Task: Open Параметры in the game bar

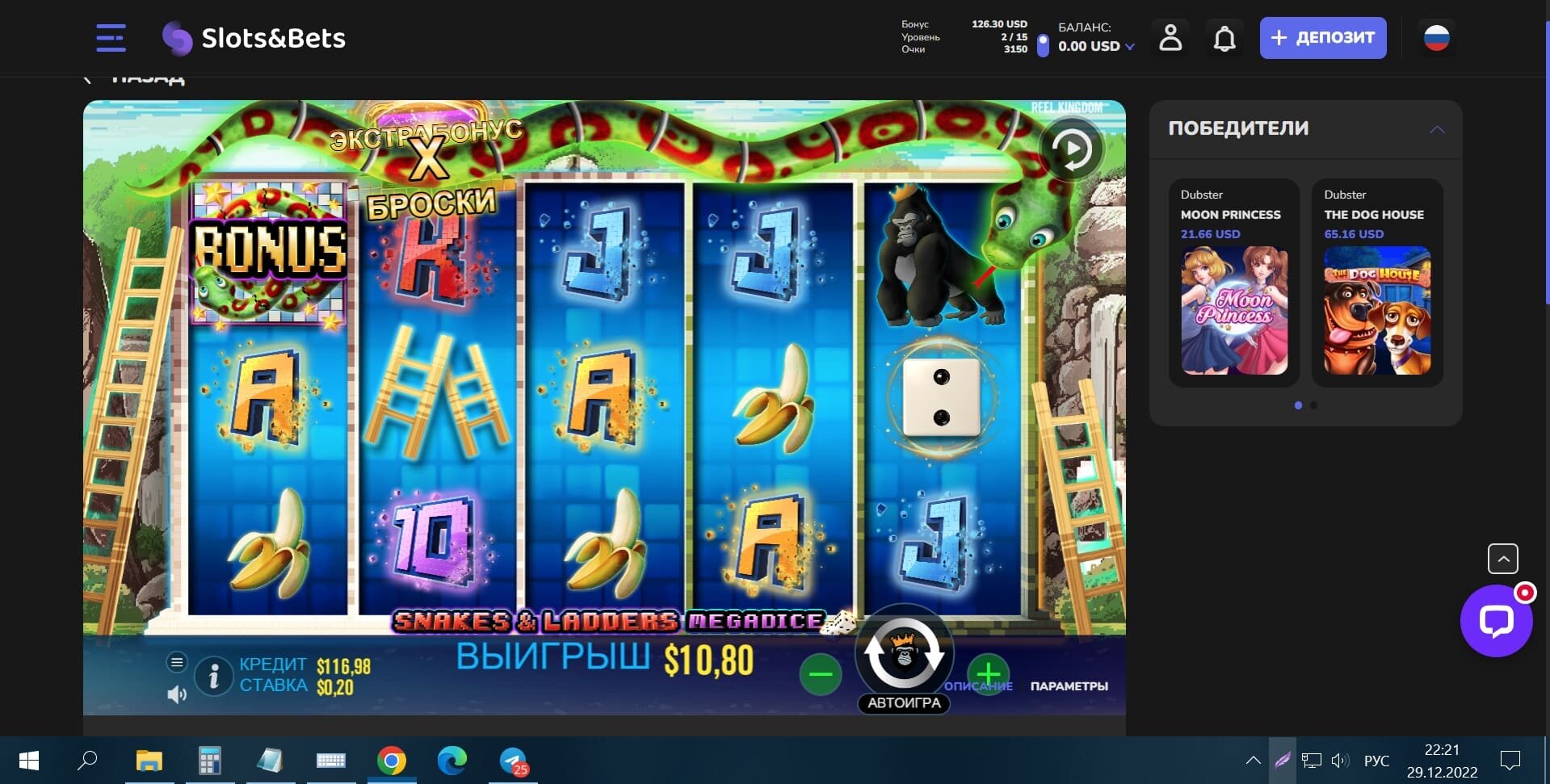Action: 1069,686
